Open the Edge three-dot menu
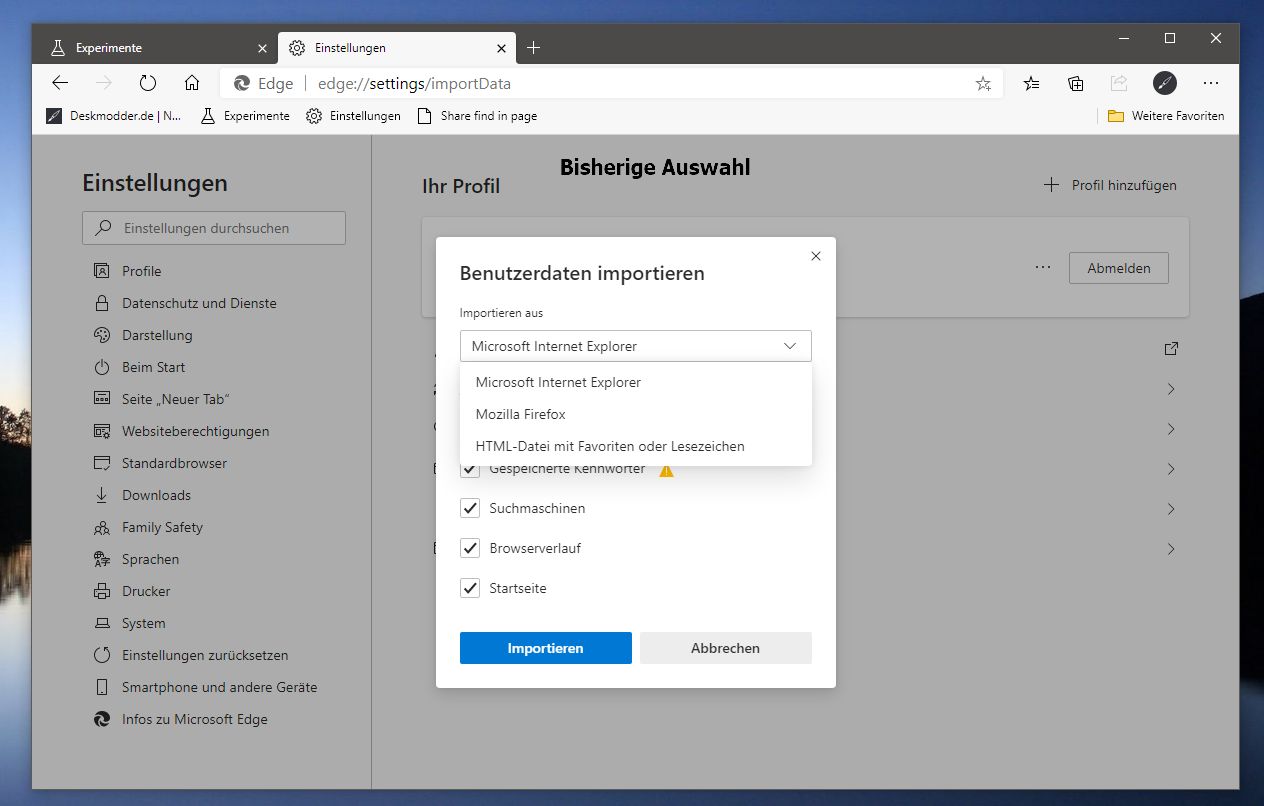Image resolution: width=1264 pixels, height=806 pixels. point(1211,83)
